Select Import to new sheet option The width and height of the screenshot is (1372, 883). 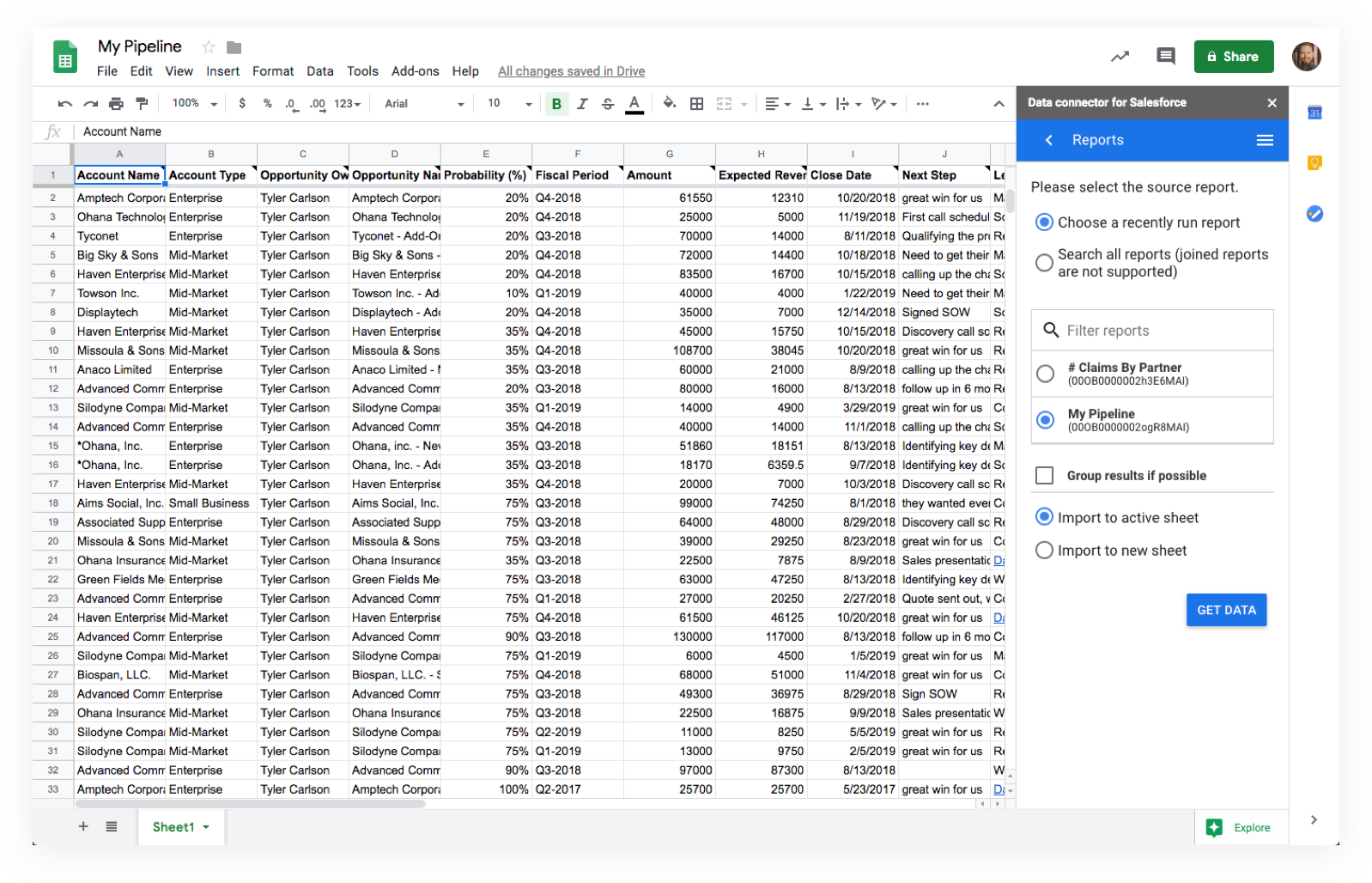(x=1044, y=551)
